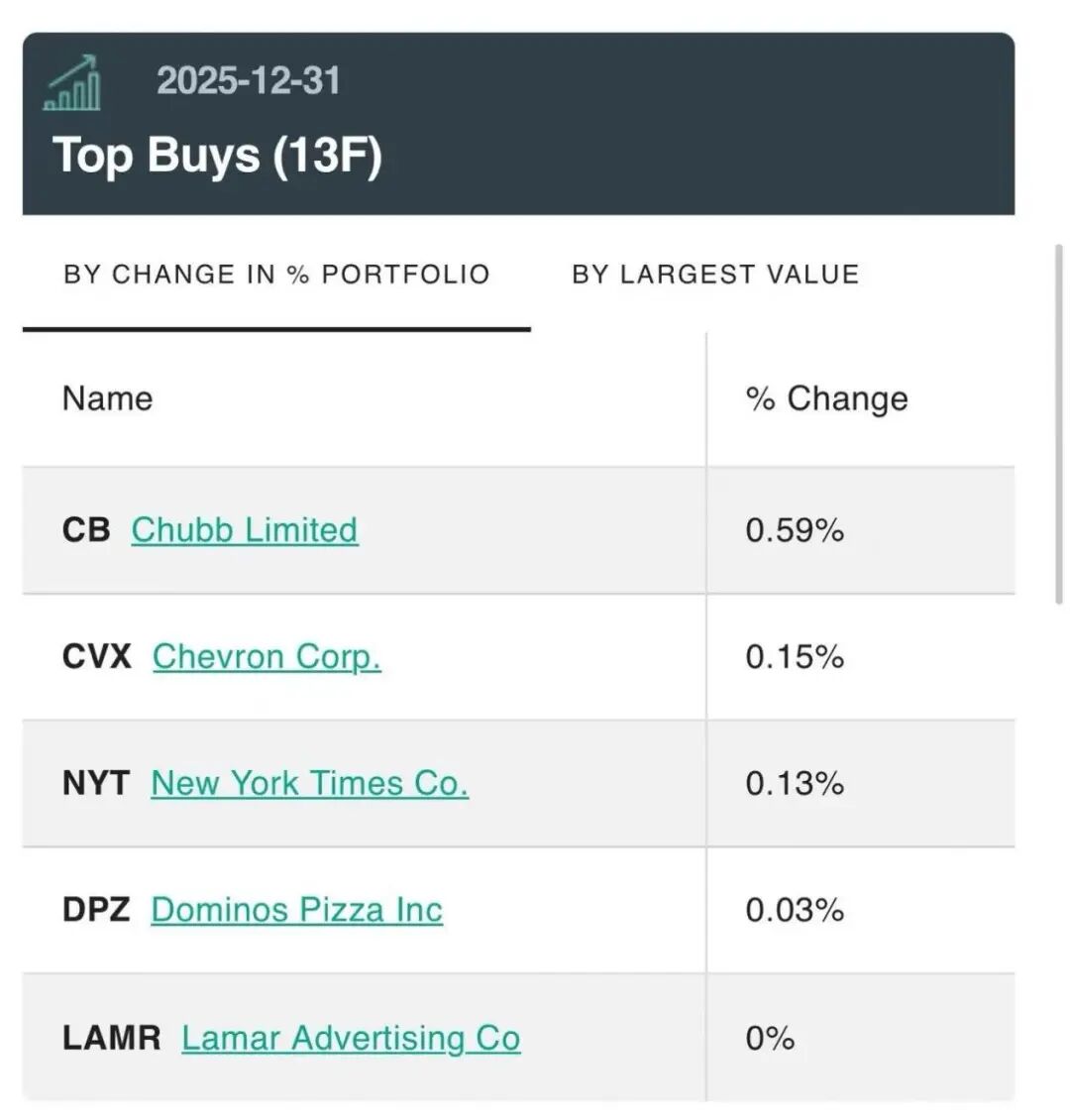Viewport: 1070px width, 1120px height.
Task: Select the LAMR ticker symbol
Action: pyautogui.click(x=111, y=1038)
